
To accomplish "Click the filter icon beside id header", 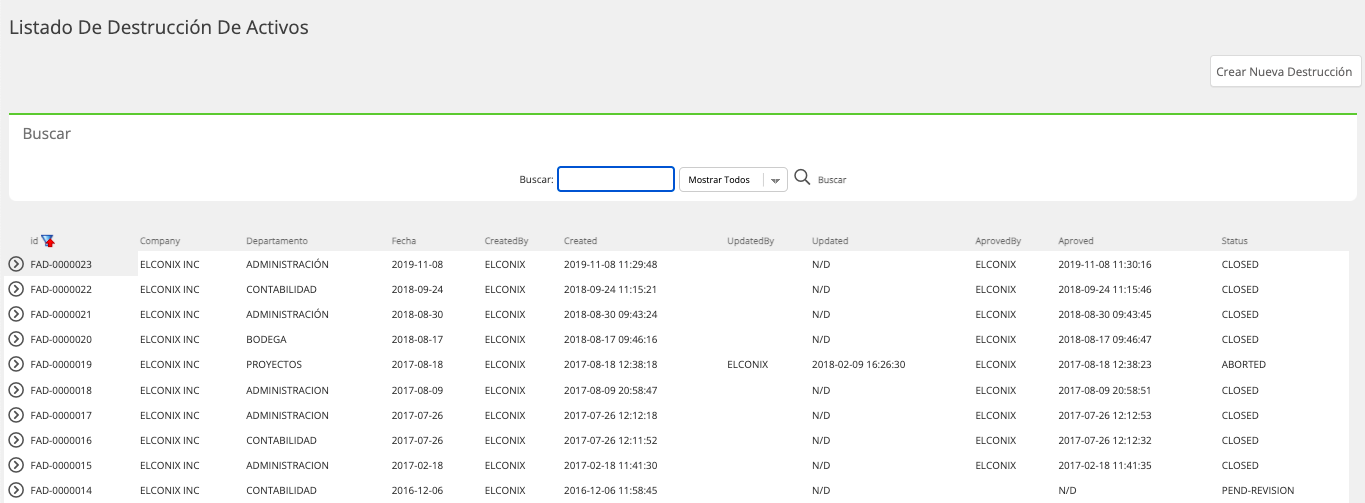I will 48,240.
